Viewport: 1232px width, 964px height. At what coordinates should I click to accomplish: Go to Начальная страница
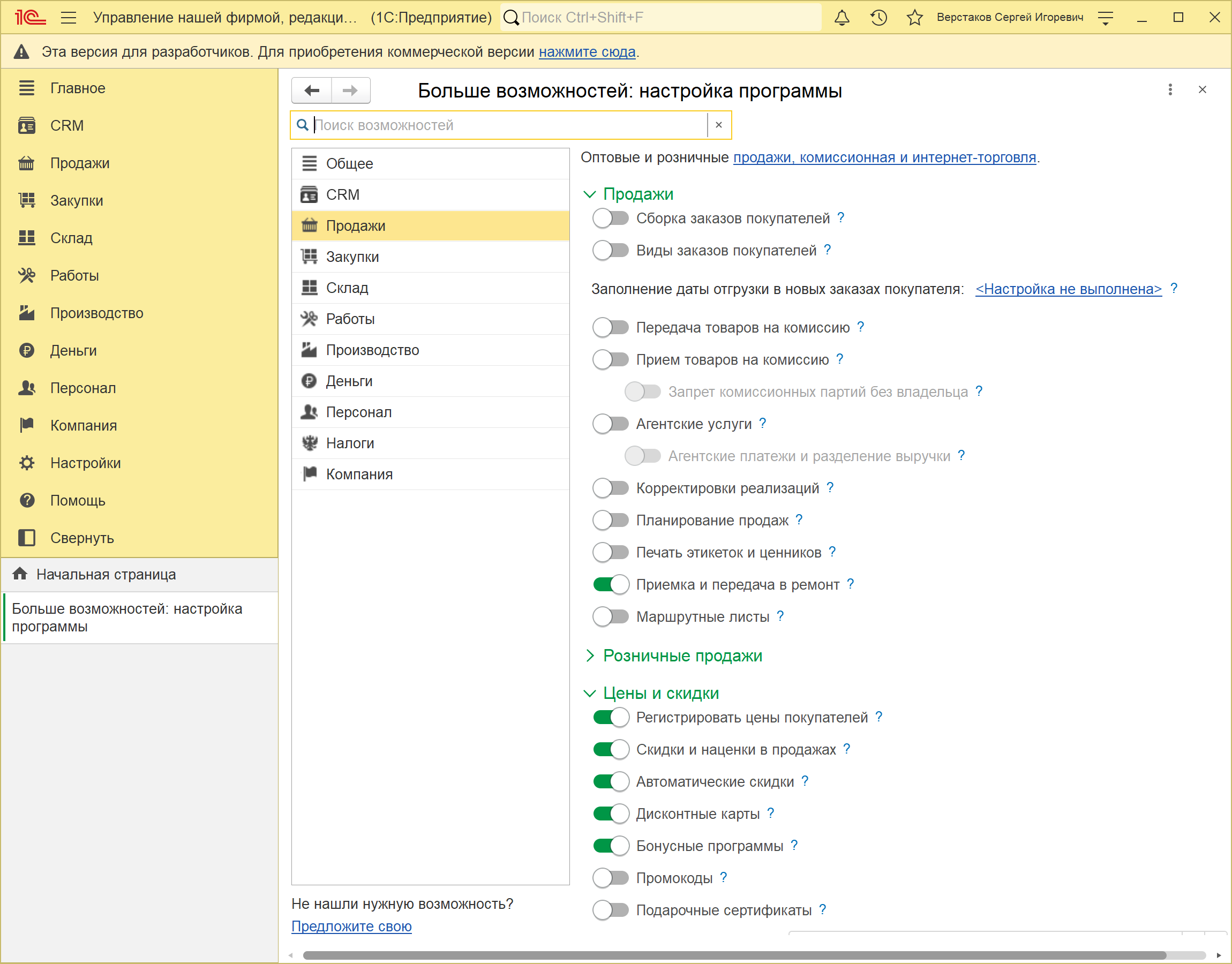pos(139,575)
